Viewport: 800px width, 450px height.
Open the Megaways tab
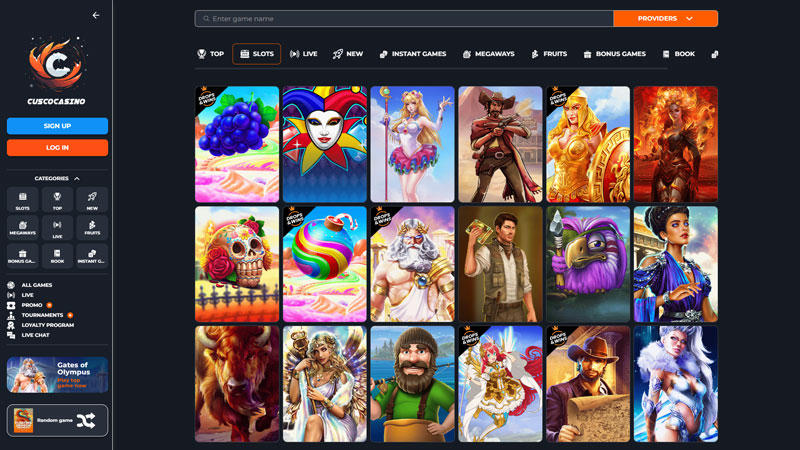[489, 54]
